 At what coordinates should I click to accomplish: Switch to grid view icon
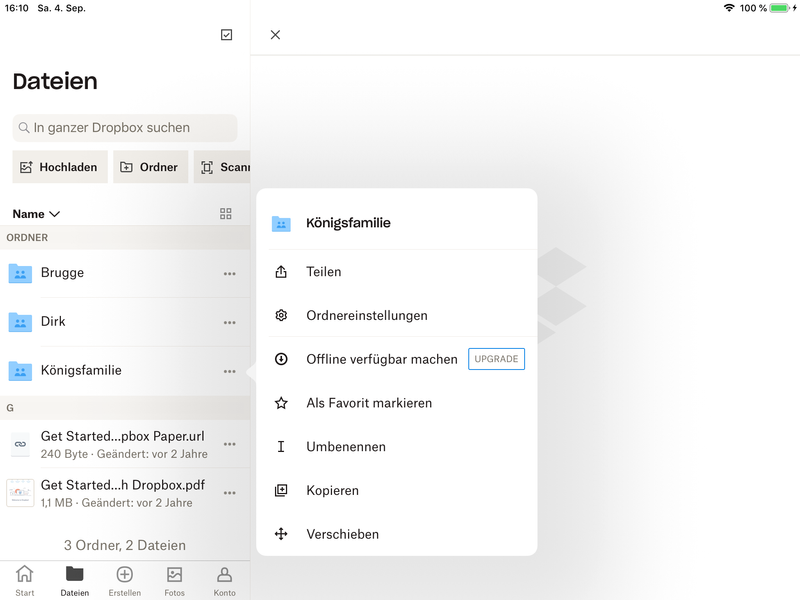[226, 214]
